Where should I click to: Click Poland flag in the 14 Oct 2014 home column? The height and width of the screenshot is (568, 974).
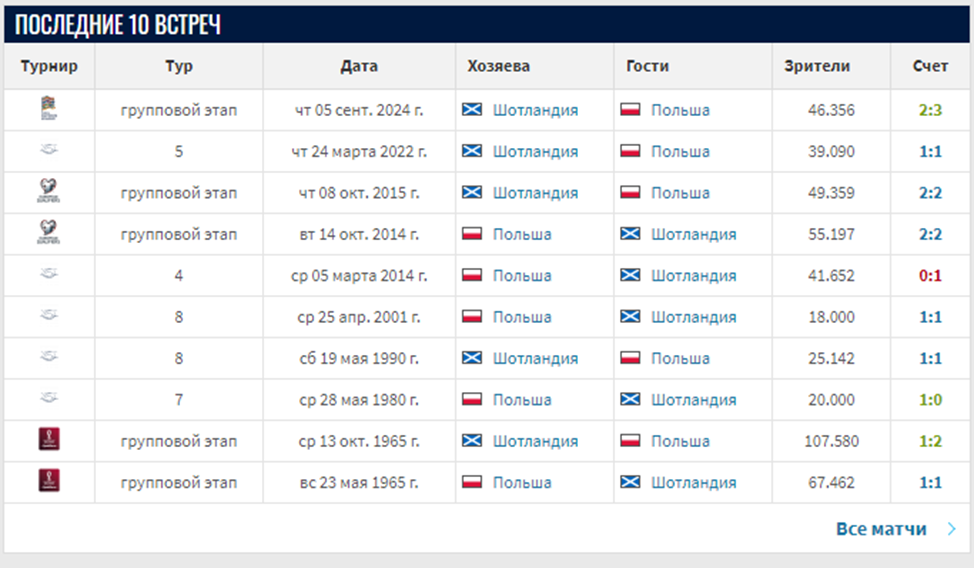tap(472, 234)
